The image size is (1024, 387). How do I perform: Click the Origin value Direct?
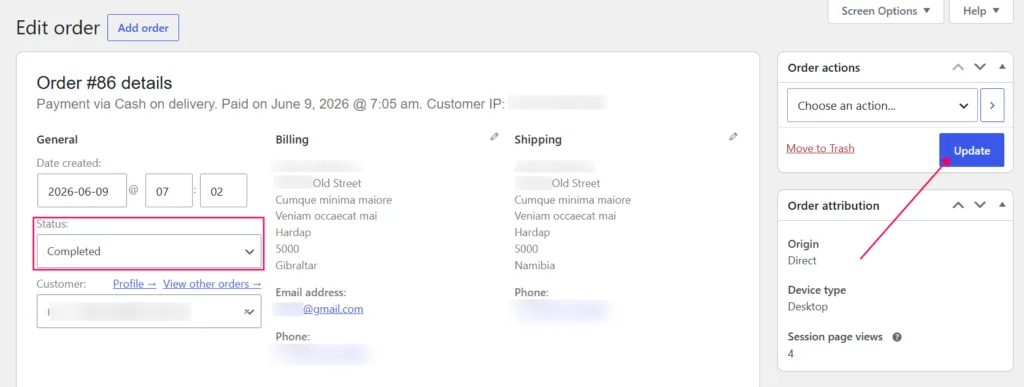802,260
